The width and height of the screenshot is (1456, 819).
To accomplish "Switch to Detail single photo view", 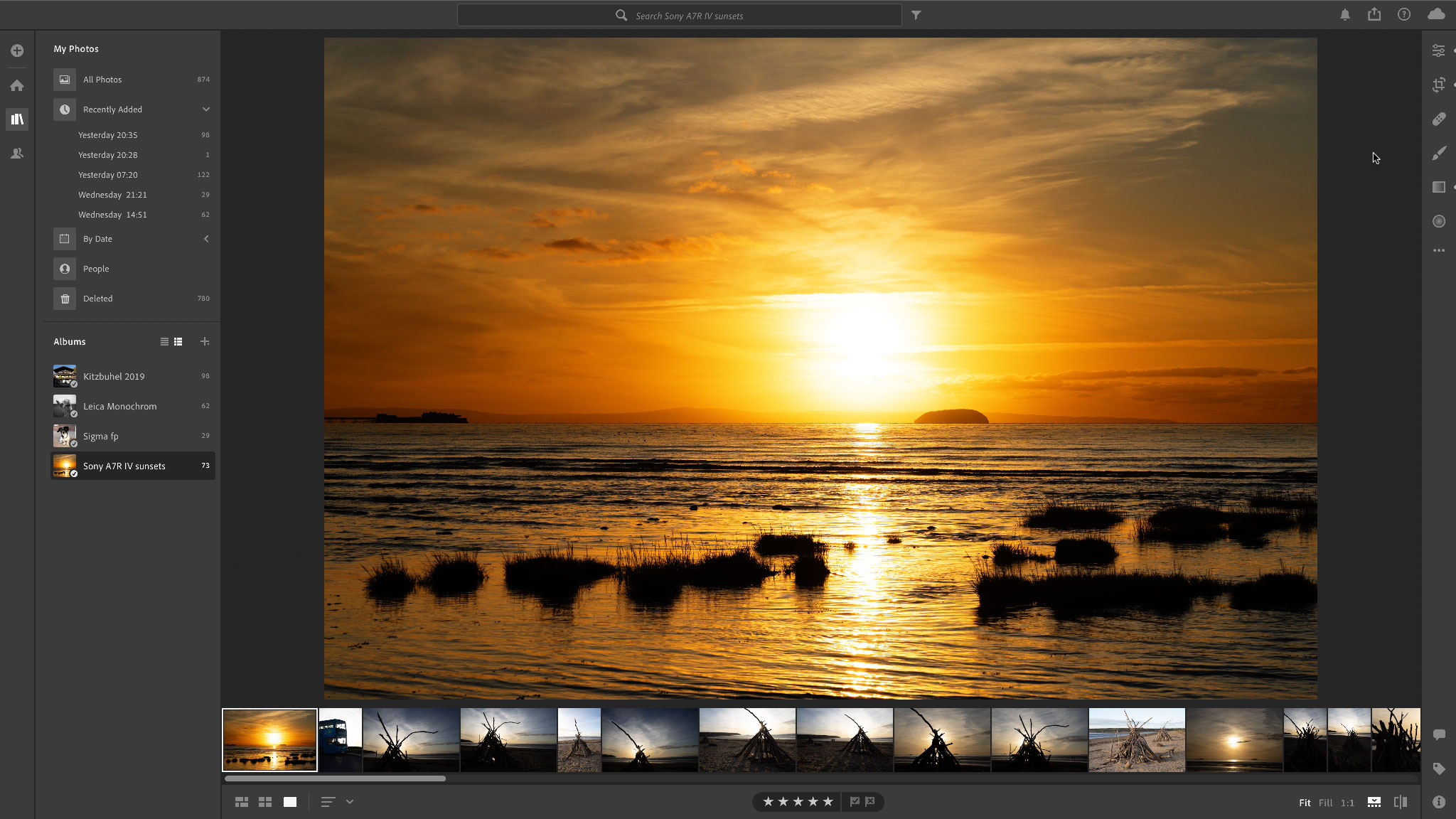I will click(290, 802).
